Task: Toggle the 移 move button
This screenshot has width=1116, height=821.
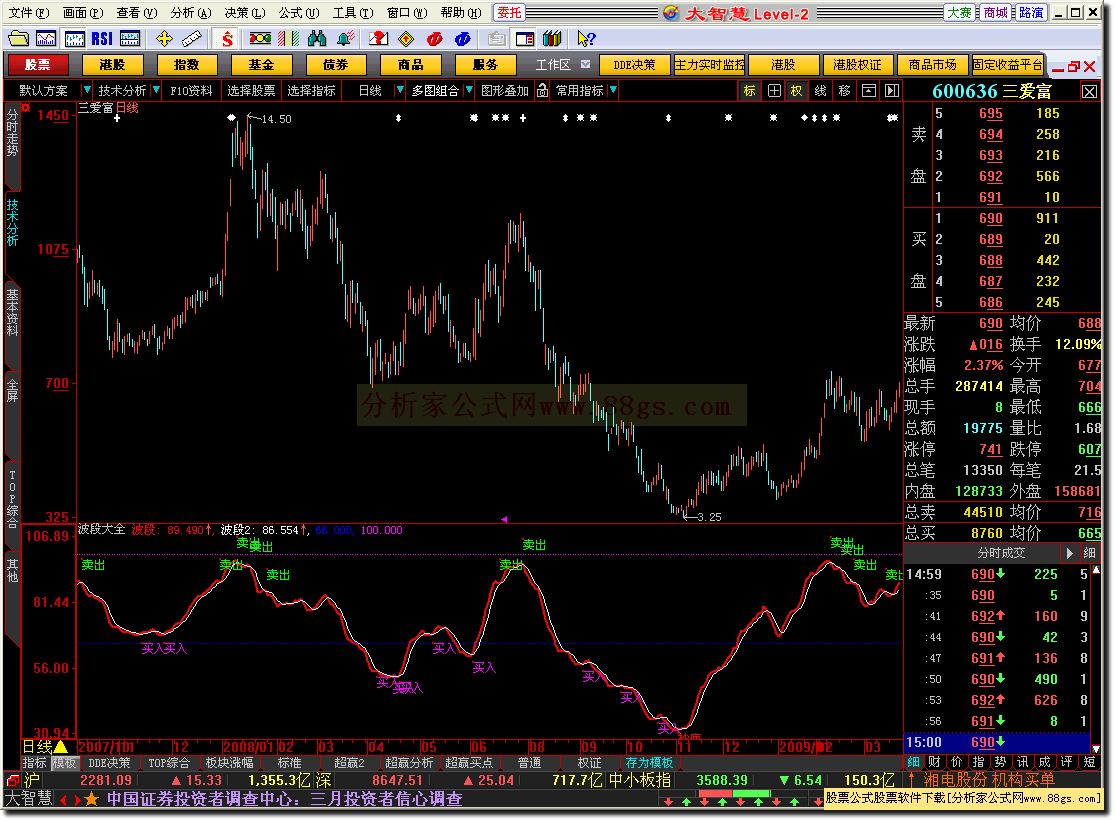Action: tap(845, 90)
